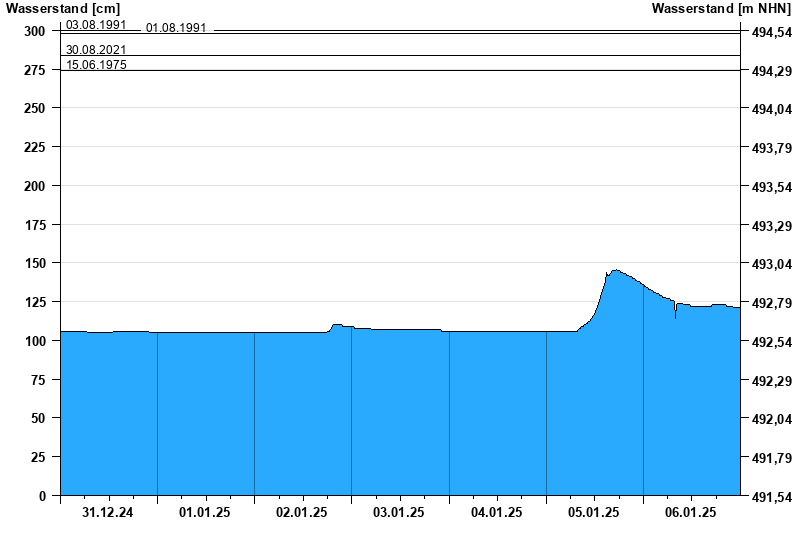Click the 02.01.25 date label
This screenshot has height=550, width=800.
click(x=302, y=512)
